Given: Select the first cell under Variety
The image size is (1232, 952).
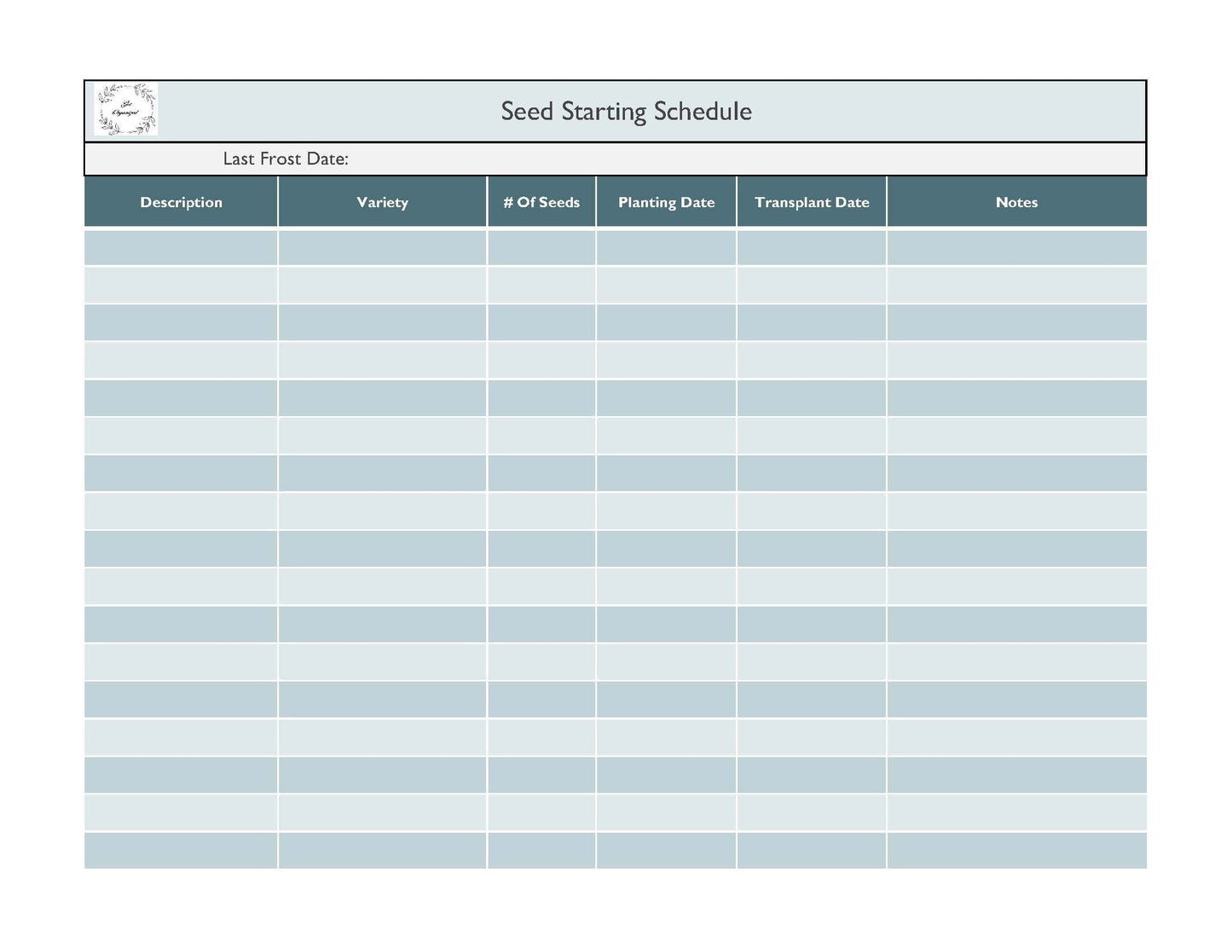Looking at the screenshot, I should pyautogui.click(x=381, y=247).
